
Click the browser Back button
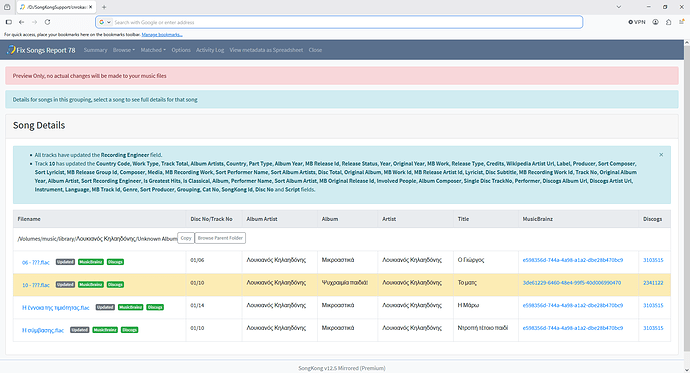(x=22, y=22)
